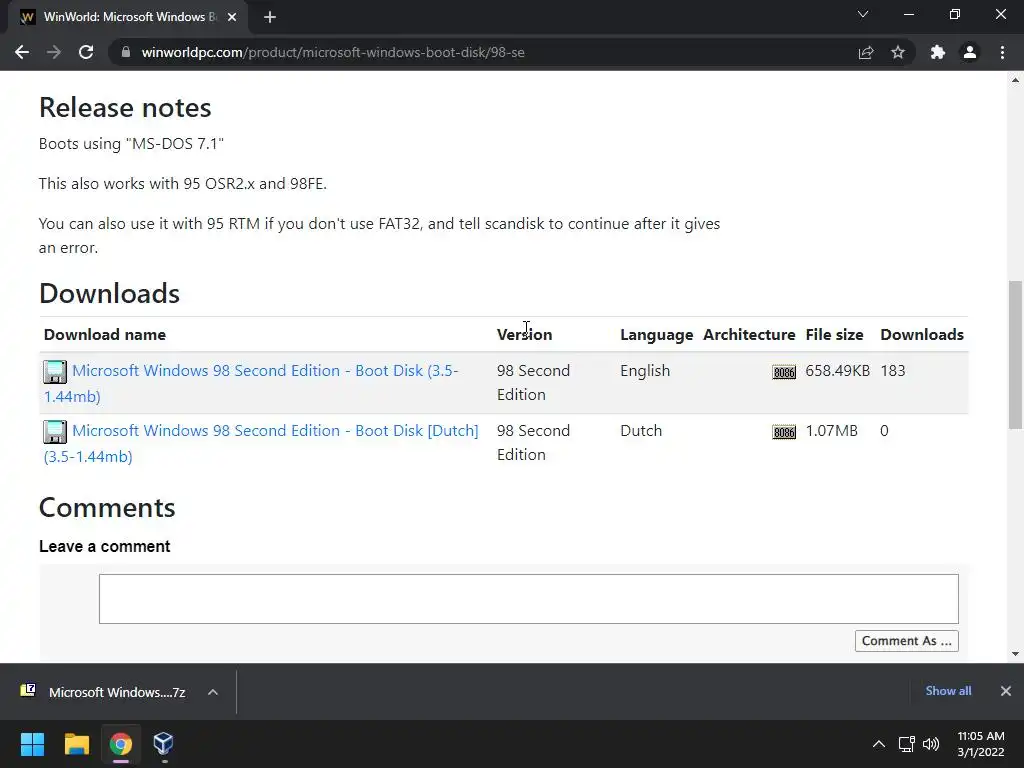The width and height of the screenshot is (1024, 768).
Task: Click the address bar URL
Action: (333, 52)
